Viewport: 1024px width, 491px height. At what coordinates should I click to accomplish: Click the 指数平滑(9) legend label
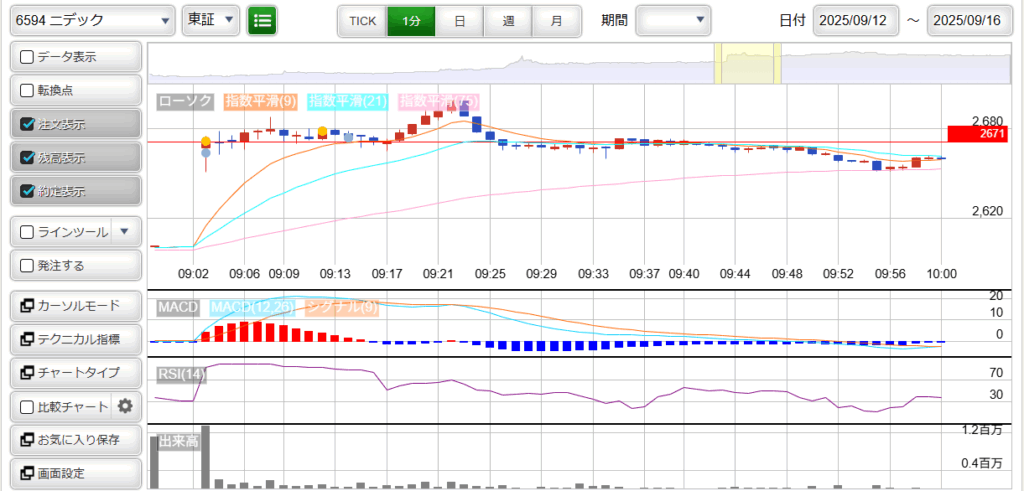point(261,101)
